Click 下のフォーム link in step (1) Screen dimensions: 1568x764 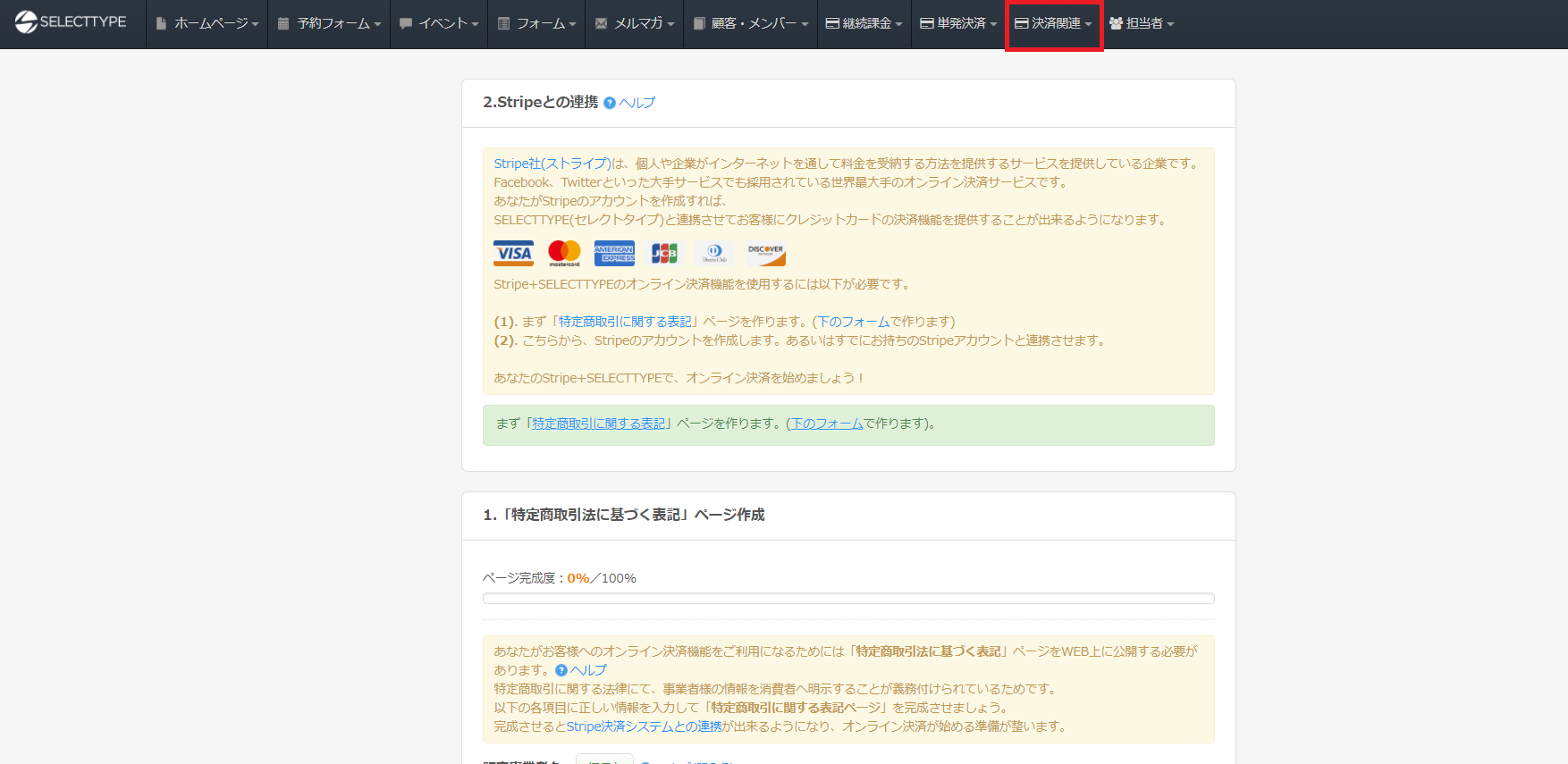(x=854, y=322)
